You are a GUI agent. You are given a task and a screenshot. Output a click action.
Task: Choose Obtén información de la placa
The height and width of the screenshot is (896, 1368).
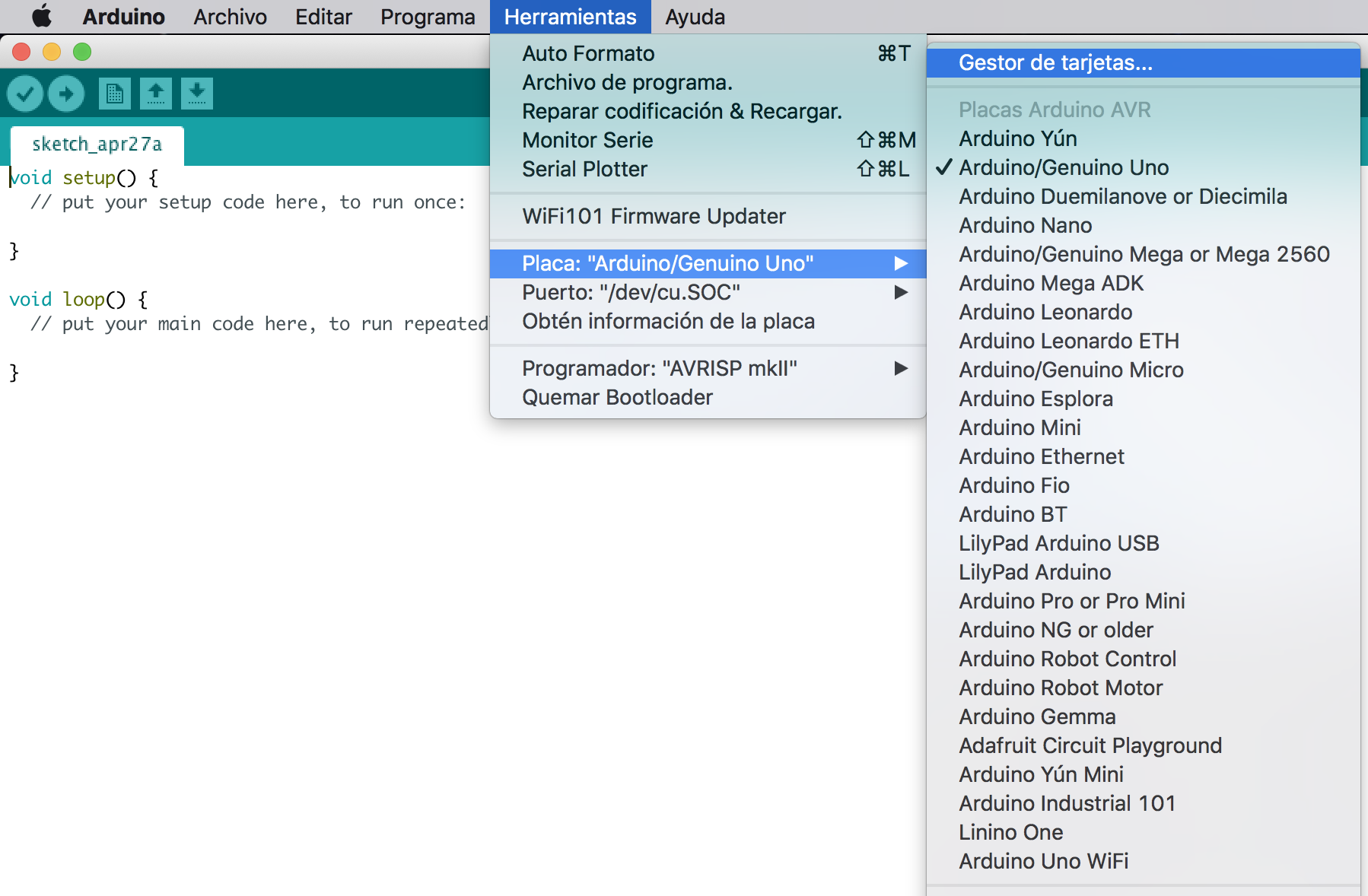click(708, 321)
